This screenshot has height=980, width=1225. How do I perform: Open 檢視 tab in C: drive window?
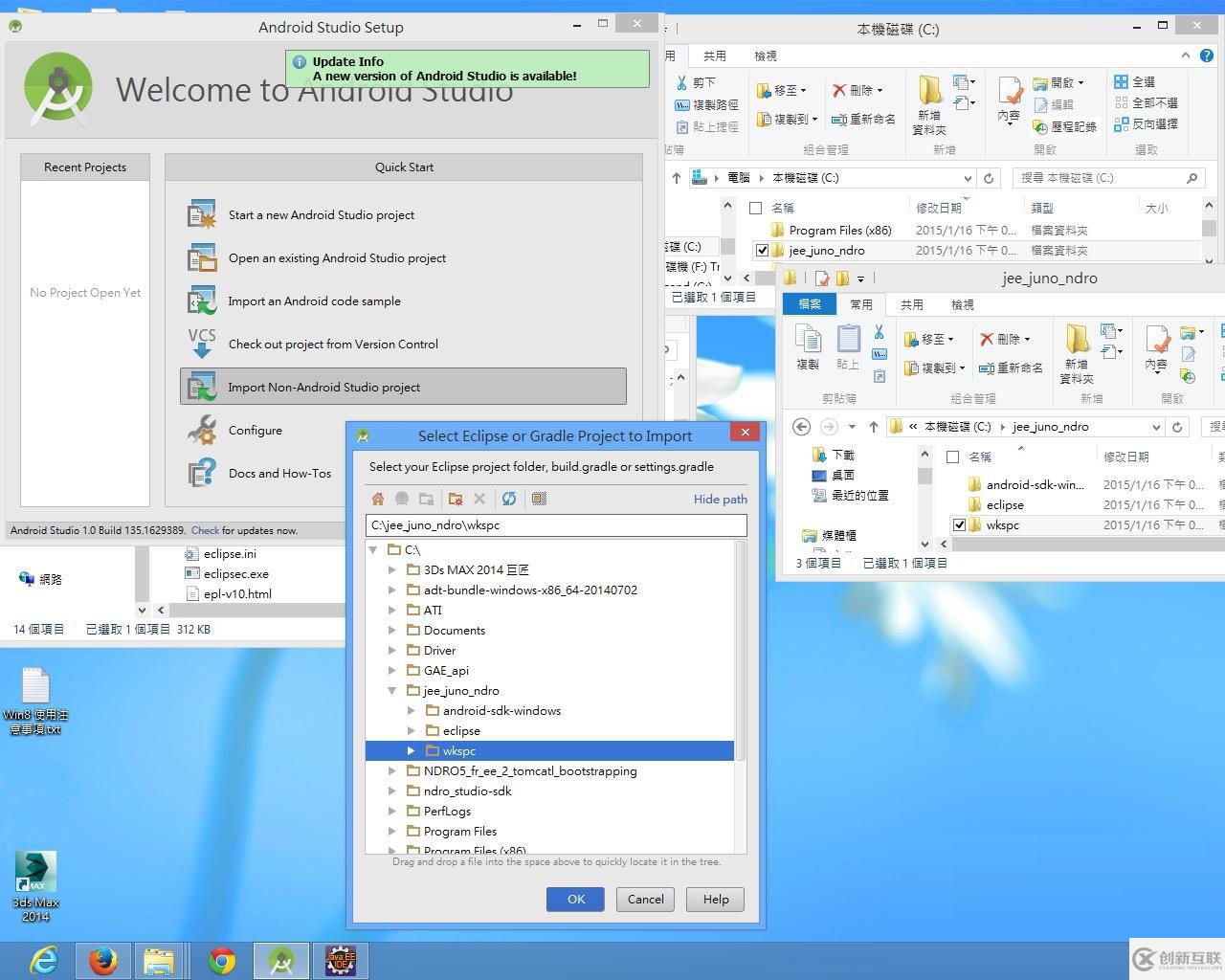click(766, 56)
